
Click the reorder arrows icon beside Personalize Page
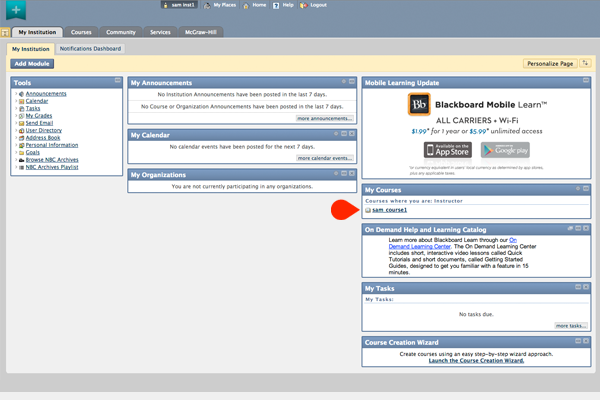pyautogui.click(x=585, y=63)
